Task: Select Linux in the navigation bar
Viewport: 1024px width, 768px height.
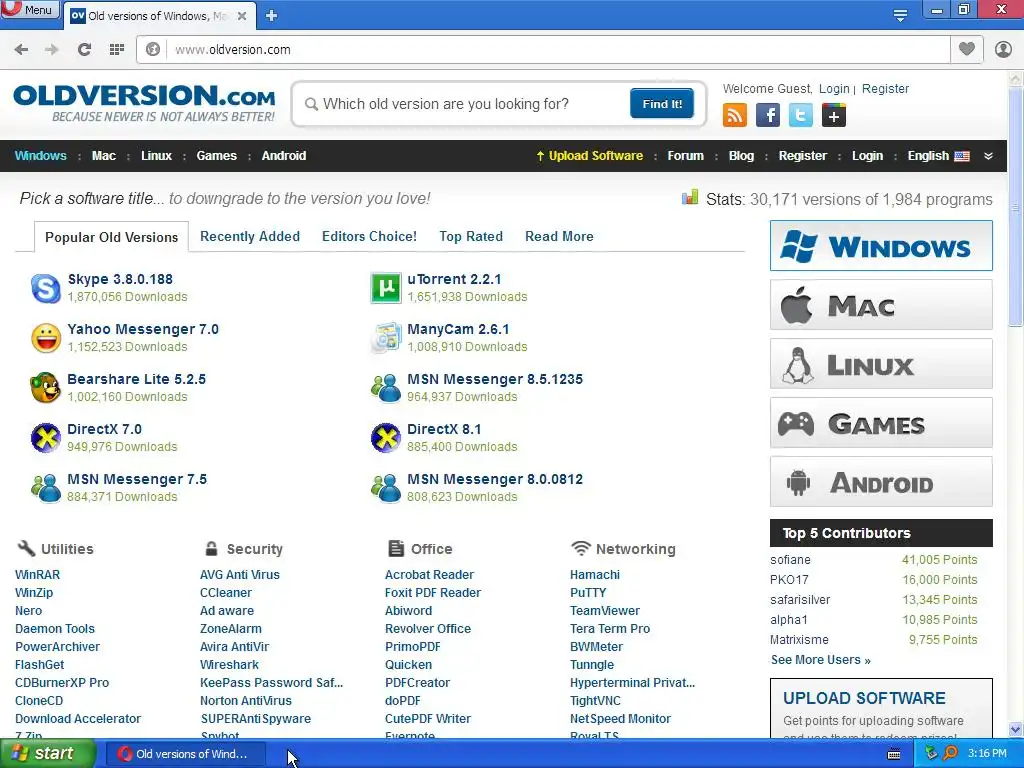Action: [x=156, y=156]
